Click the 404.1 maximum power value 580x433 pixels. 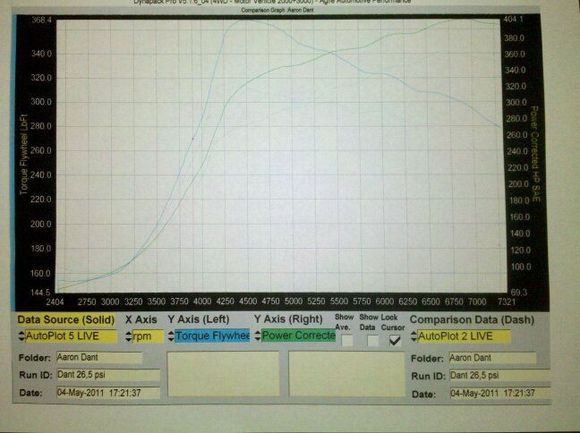pos(513,19)
